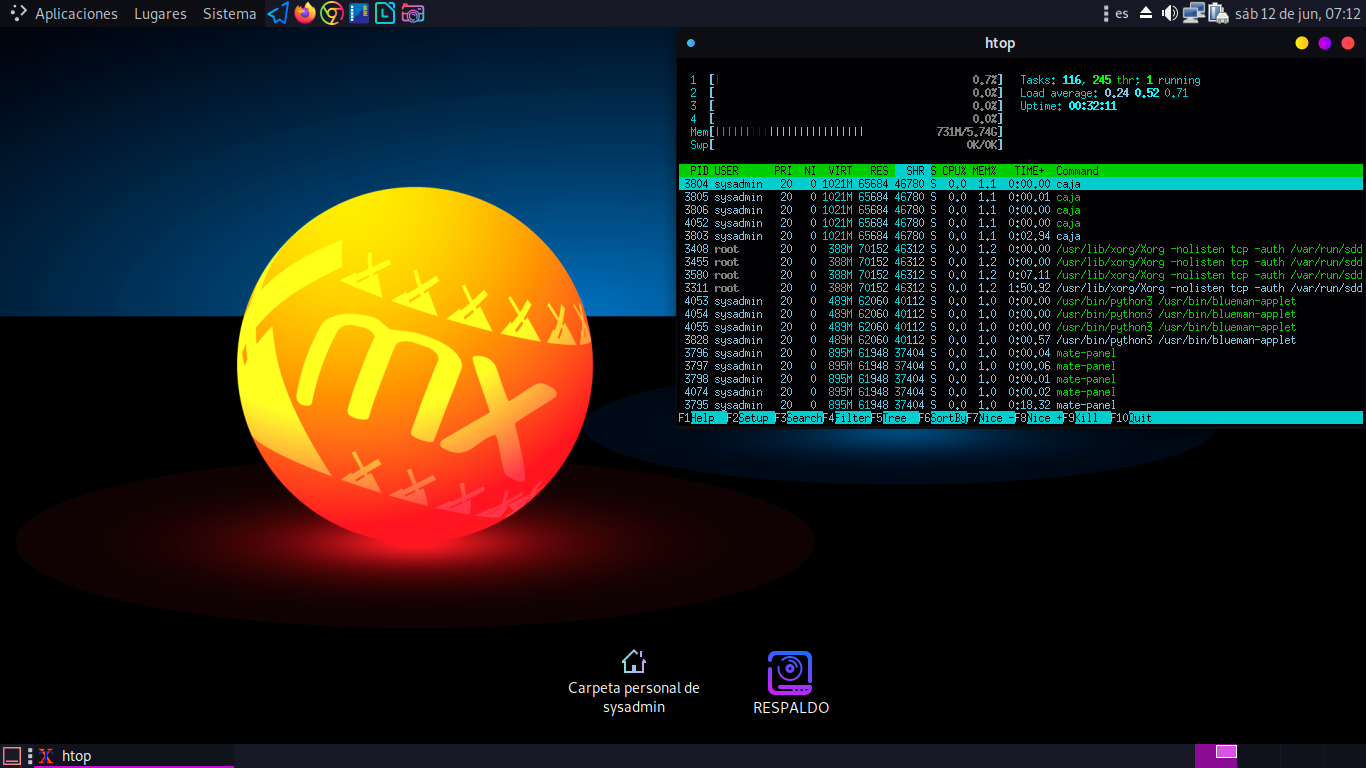Screen dimensions: 1366x768
Task: Open the RESPALDO drive desktop icon
Action: (790, 673)
